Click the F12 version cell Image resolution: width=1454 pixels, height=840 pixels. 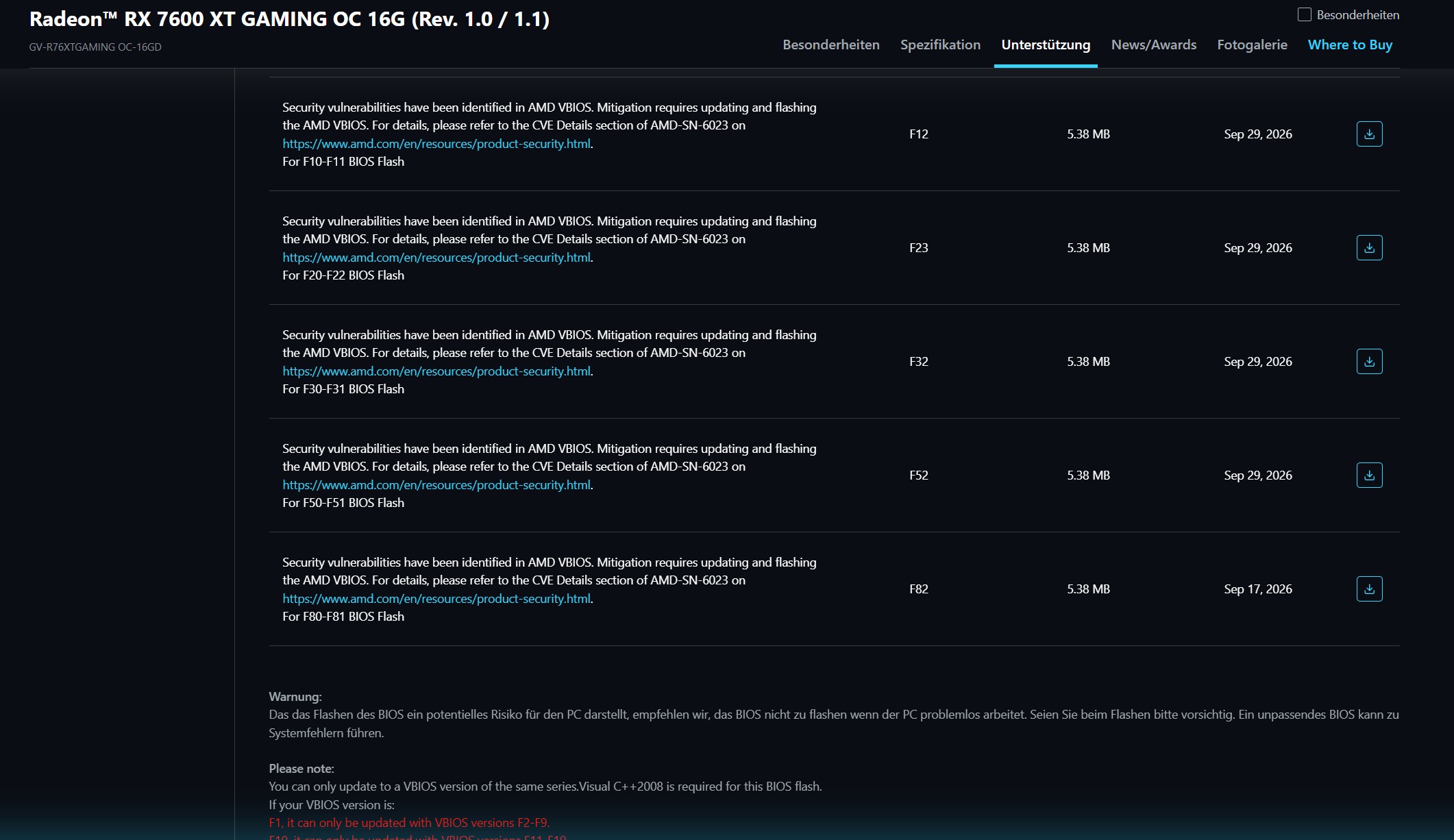pos(918,134)
